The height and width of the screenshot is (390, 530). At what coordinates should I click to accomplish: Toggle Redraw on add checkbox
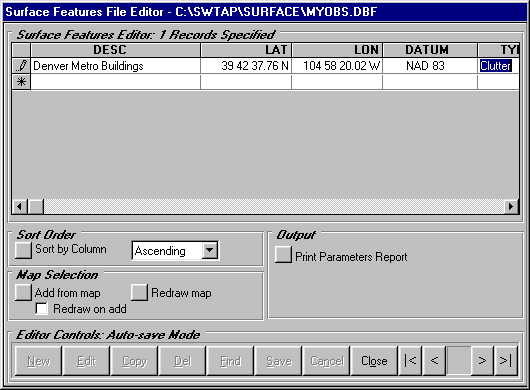coord(41,309)
